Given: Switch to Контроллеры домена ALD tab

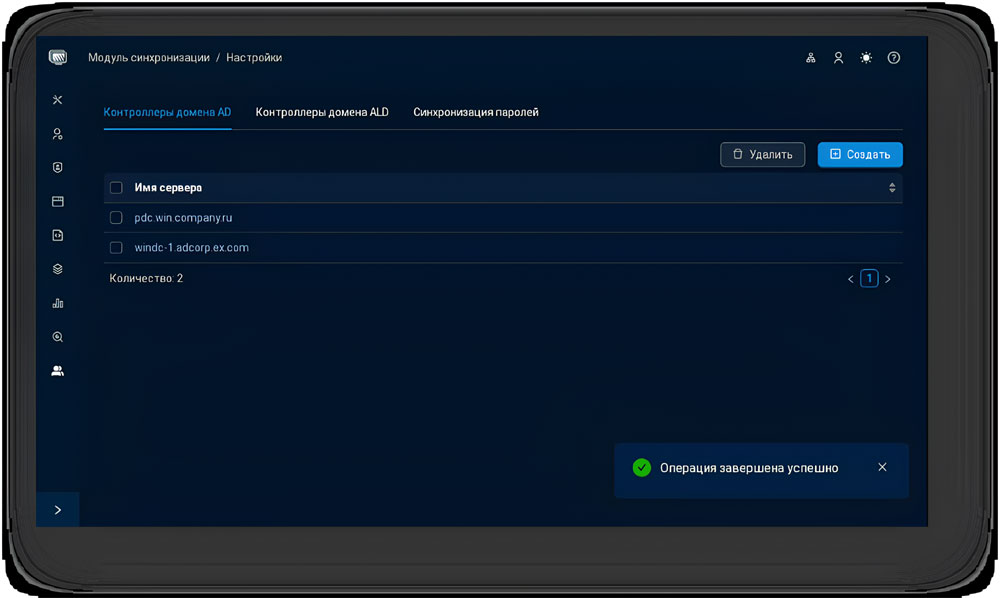Looking at the screenshot, I should pos(322,113).
